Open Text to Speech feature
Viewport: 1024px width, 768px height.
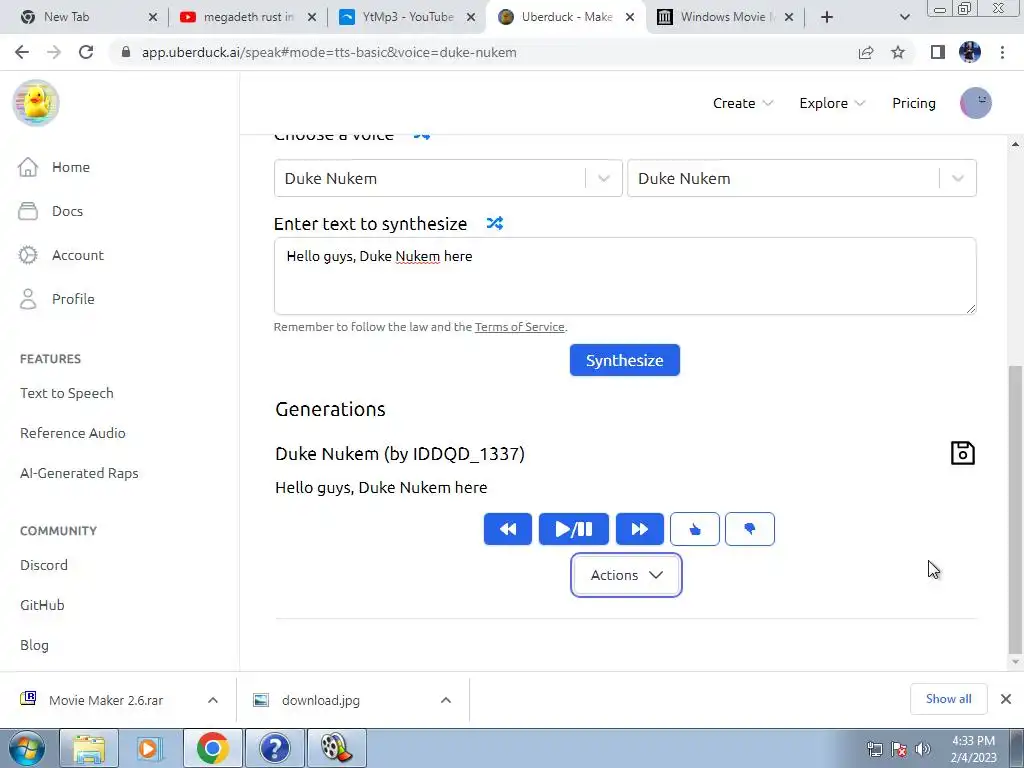[x=67, y=393]
